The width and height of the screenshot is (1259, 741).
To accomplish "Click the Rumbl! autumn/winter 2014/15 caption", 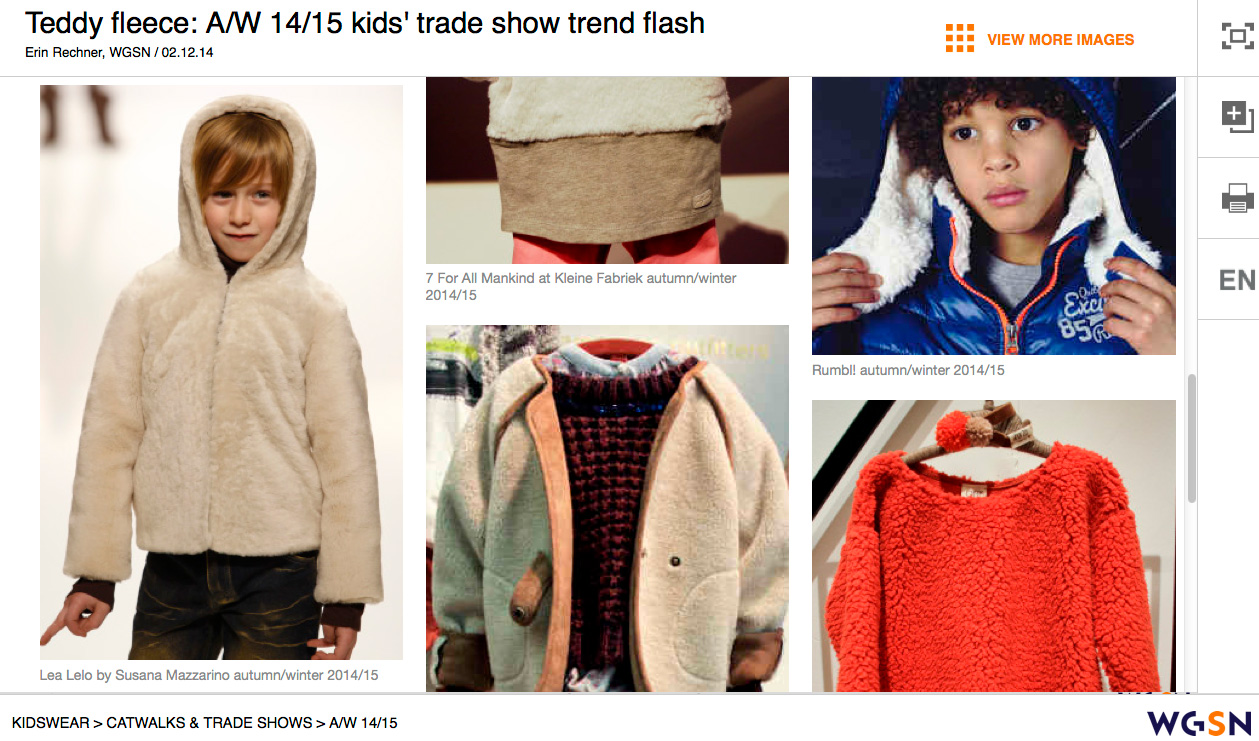I will click(908, 370).
